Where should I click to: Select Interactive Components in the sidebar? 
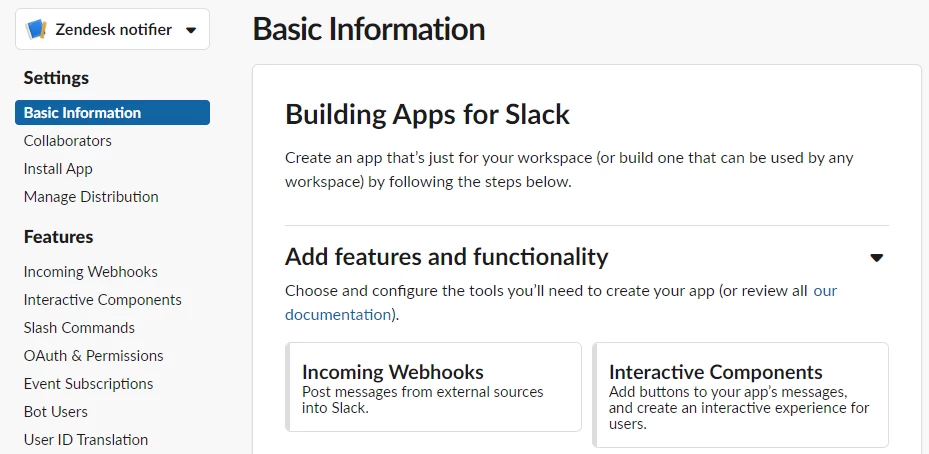(102, 300)
